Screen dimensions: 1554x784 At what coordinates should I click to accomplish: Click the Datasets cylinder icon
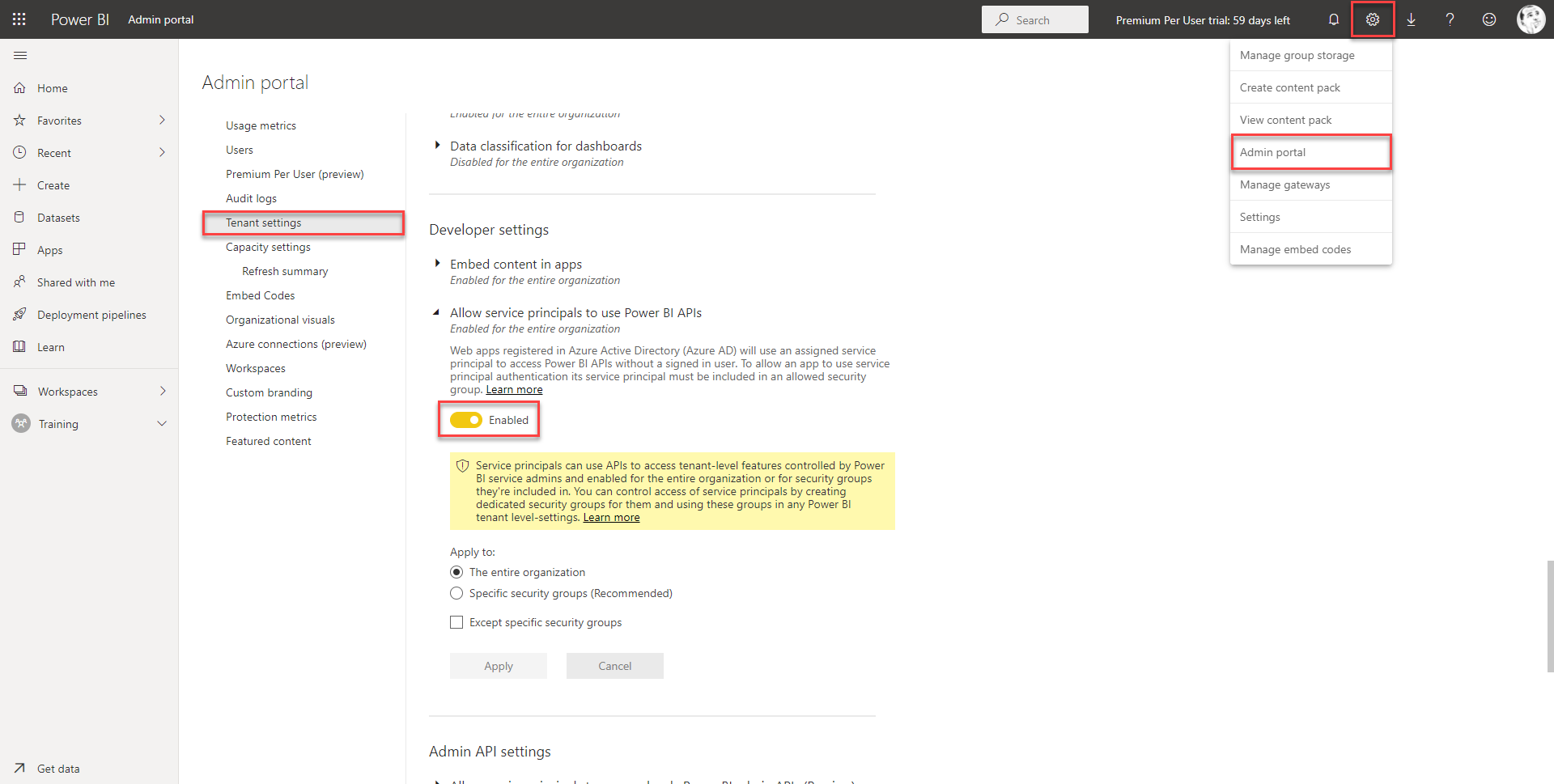tap(19, 218)
